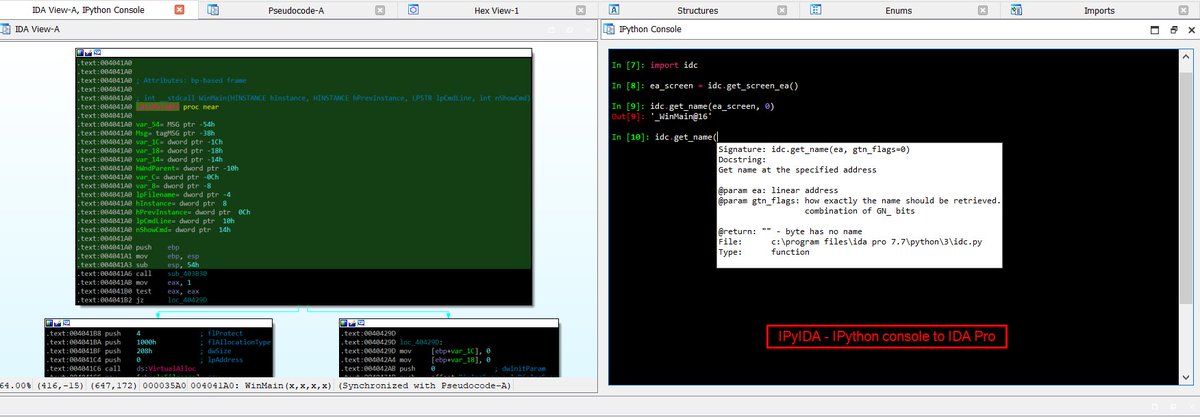Click the Enums tab icon
Screen dimensions: 1200x417
[815, 9]
